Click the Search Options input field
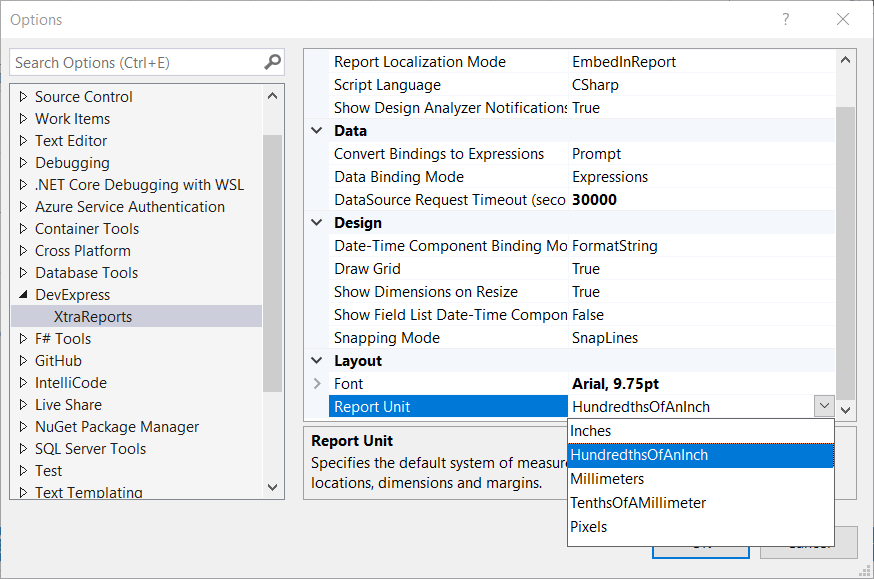The width and height of the screenshot is (874, 579). click(135, 62)
